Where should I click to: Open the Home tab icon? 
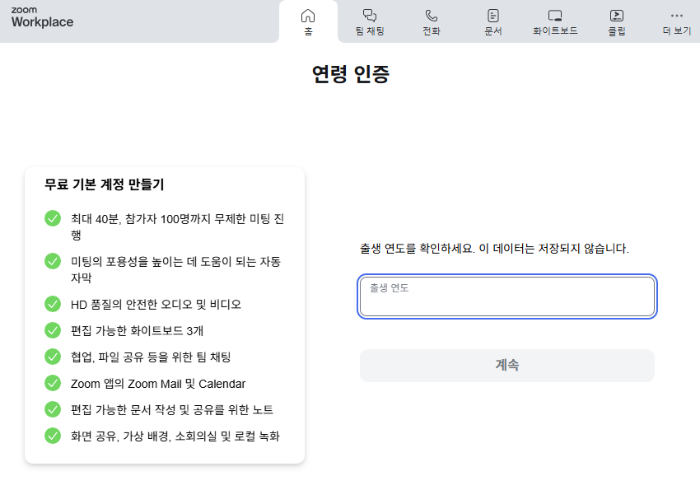(308, 16)
